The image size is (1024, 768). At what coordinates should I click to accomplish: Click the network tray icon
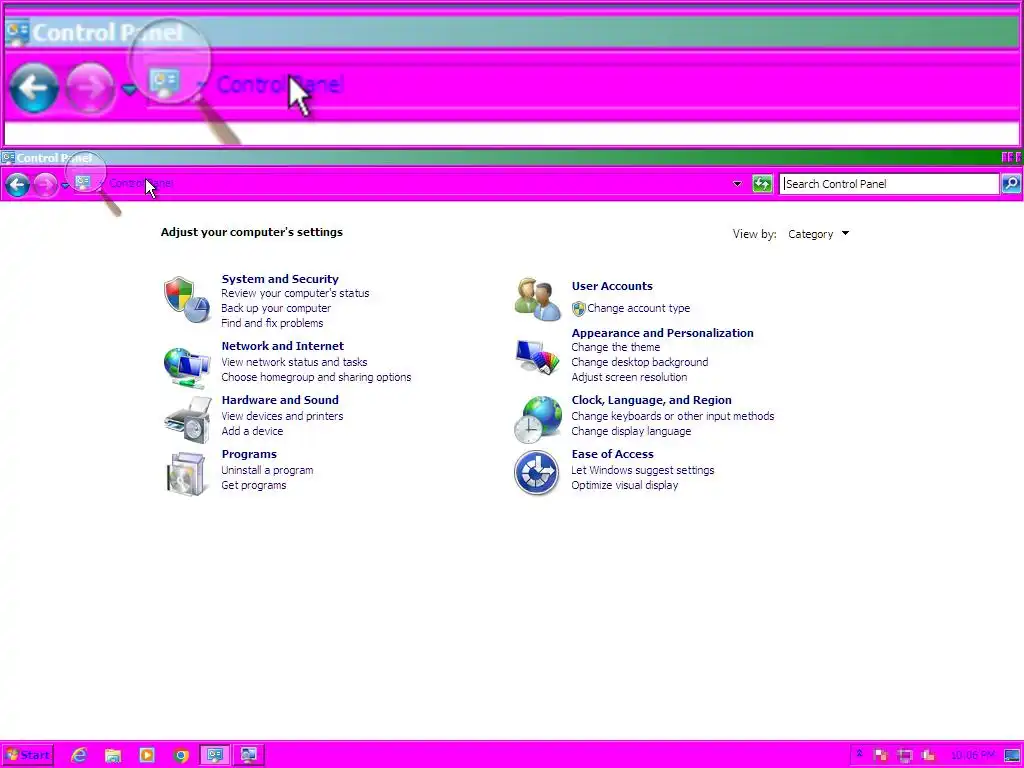(904, 756)
